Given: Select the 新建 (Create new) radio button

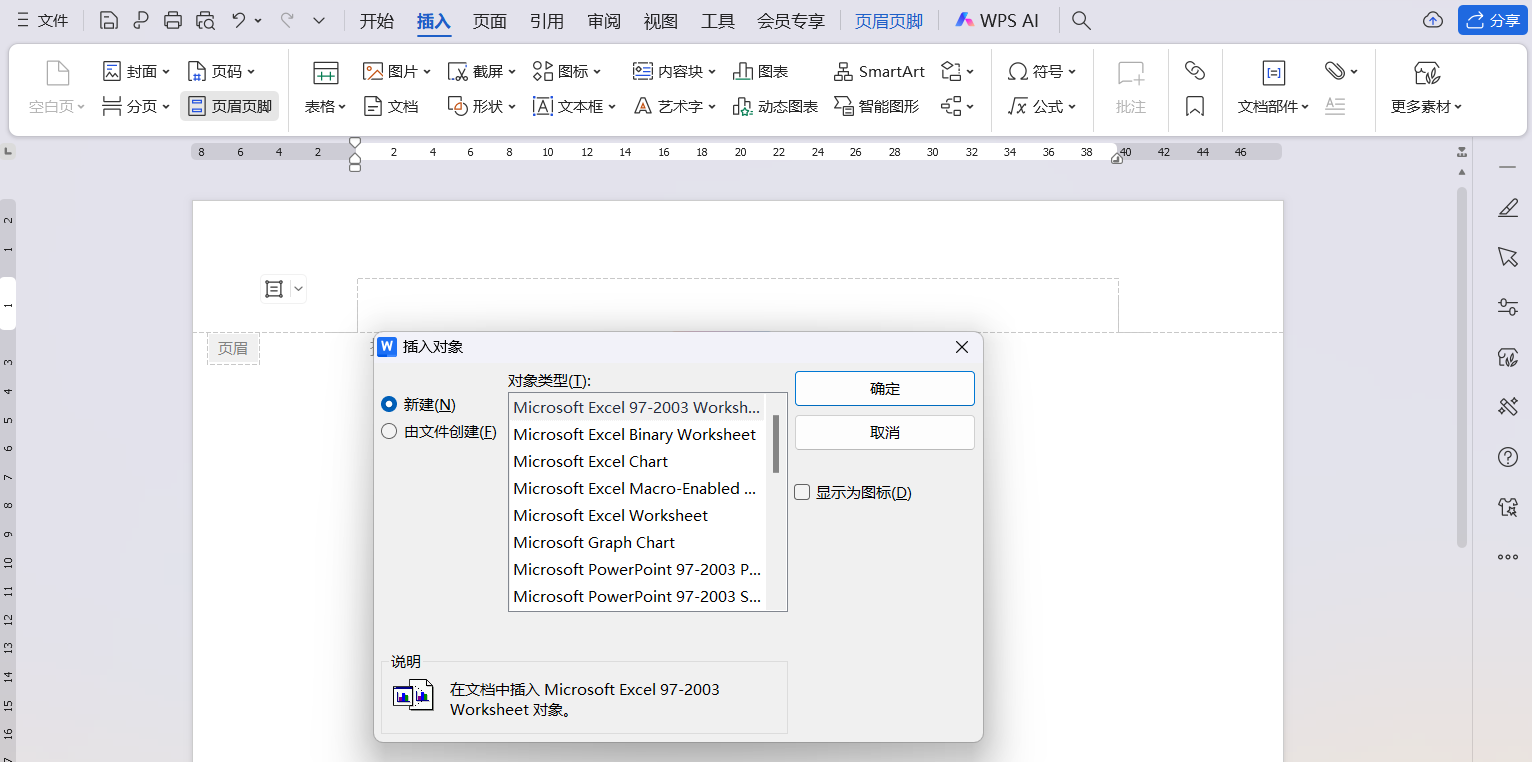Looking at the screenshot, I should 390,405.
